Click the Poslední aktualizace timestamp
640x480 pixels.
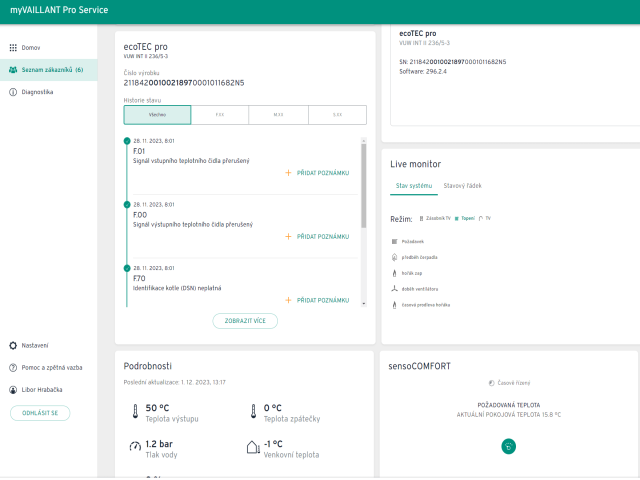[175, 382]
